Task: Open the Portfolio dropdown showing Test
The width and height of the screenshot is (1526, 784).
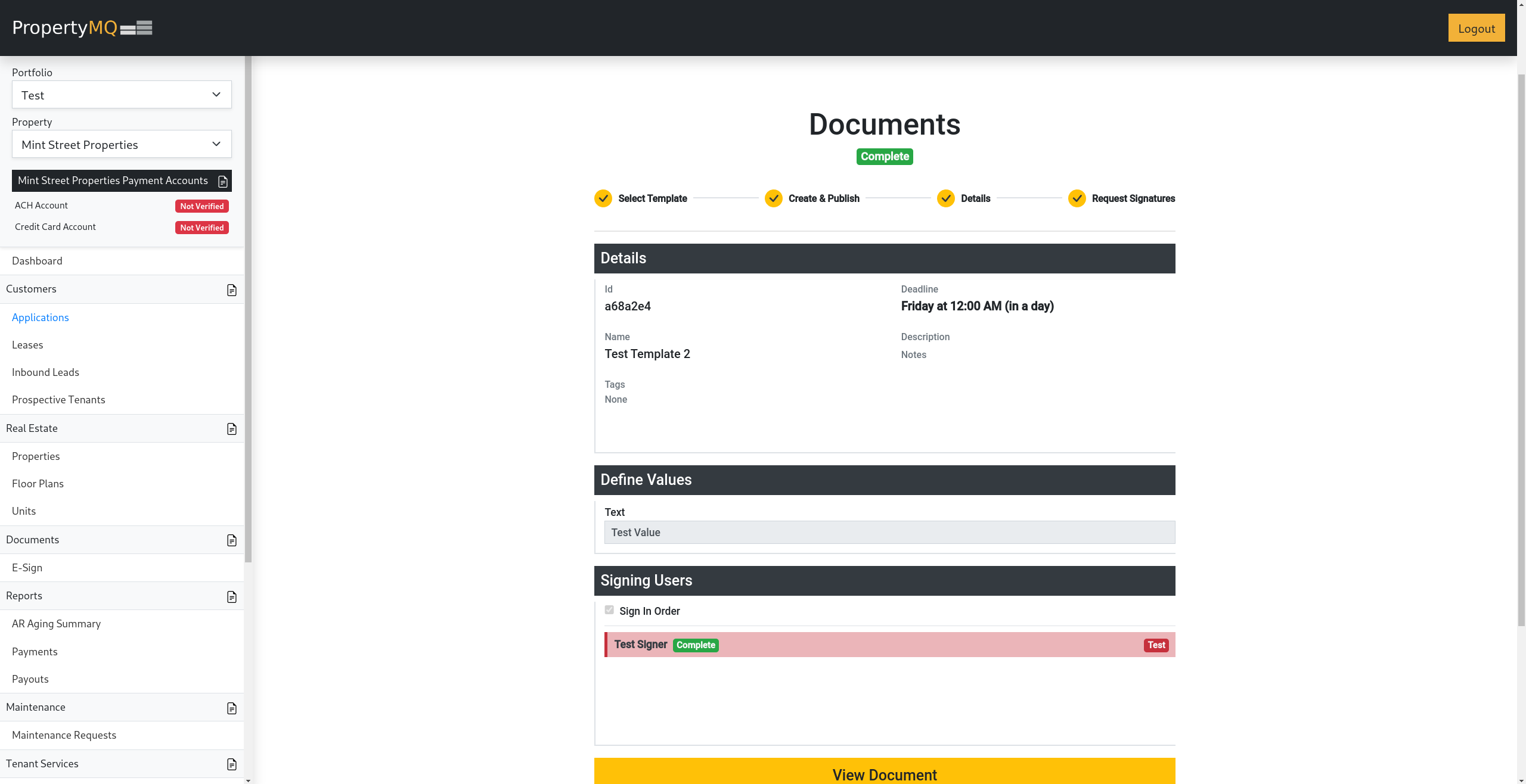Action: coord(122,95)
